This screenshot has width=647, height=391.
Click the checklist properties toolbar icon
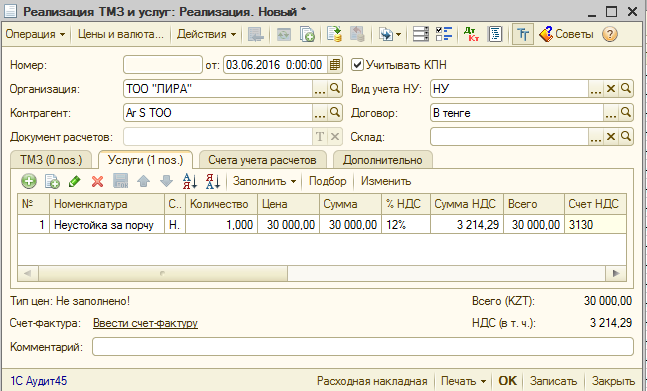pos(444,34)
